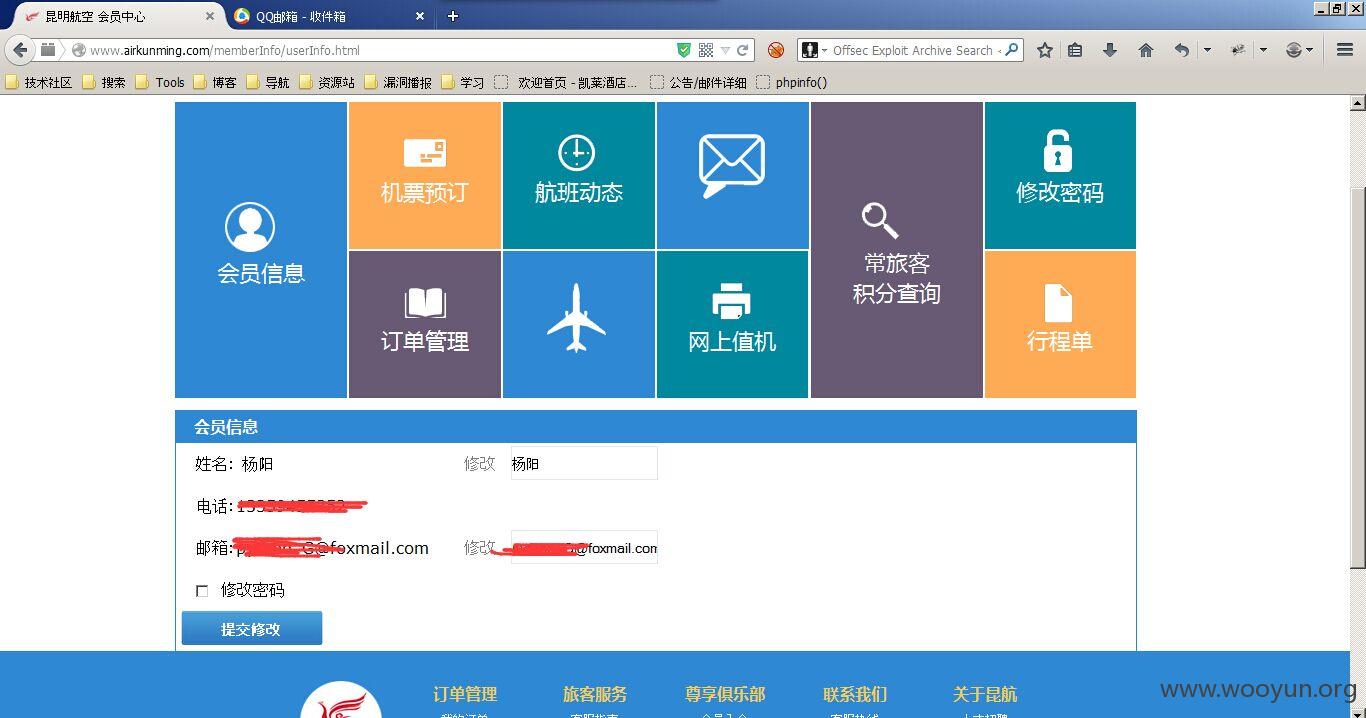Click footer heading 关于昆航
Screen dimensions: 1366x718
[x=985, y=694]
